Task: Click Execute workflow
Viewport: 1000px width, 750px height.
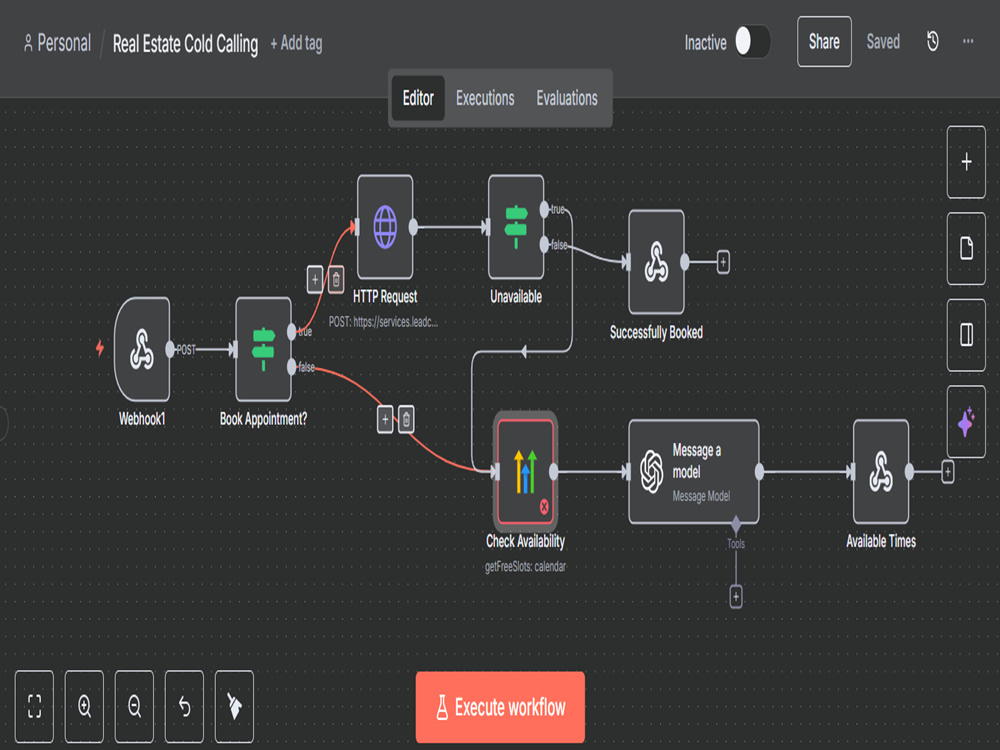Action: [x=500, y=707]
